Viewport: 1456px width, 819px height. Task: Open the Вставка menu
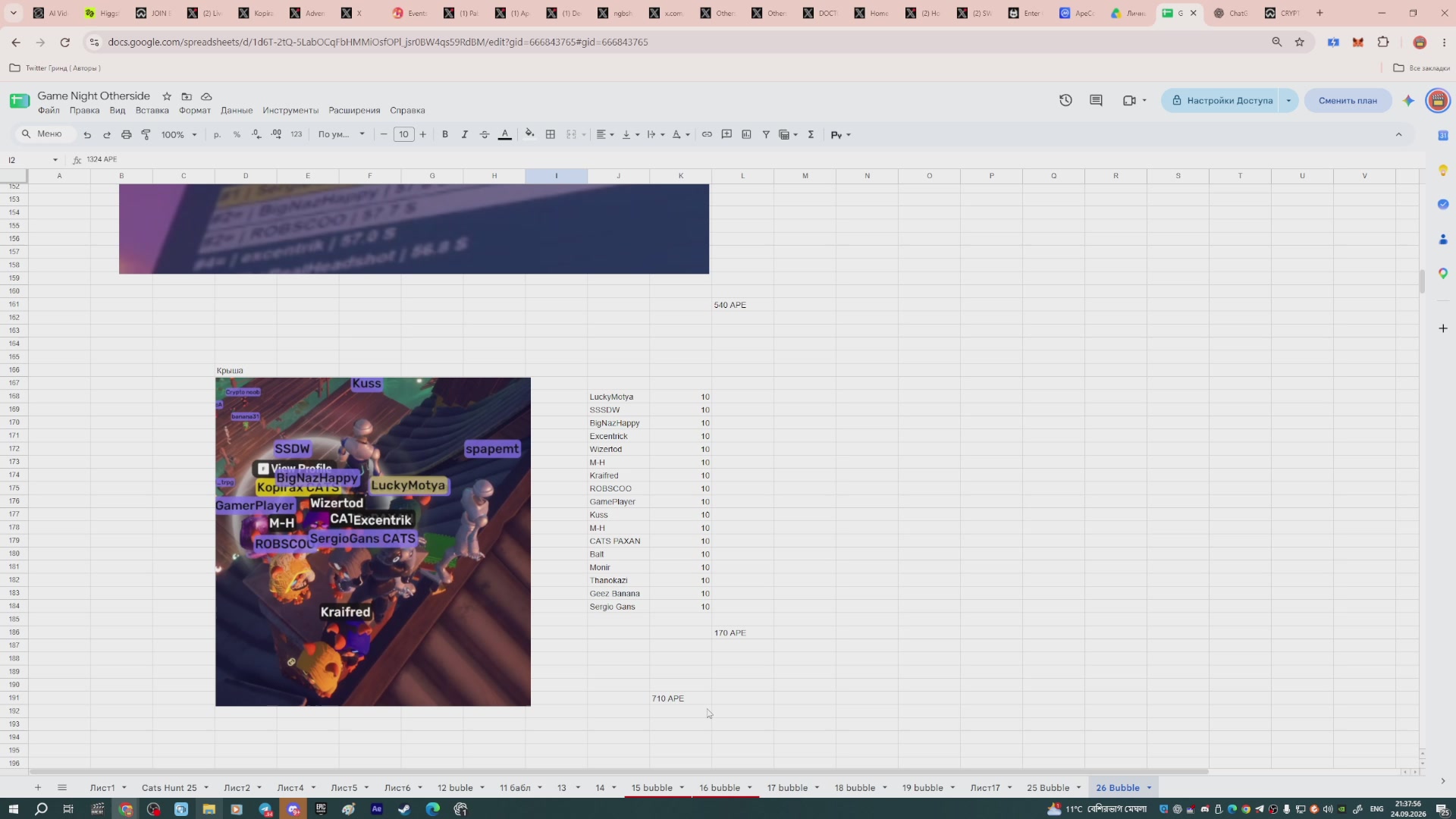click(152, 111)
